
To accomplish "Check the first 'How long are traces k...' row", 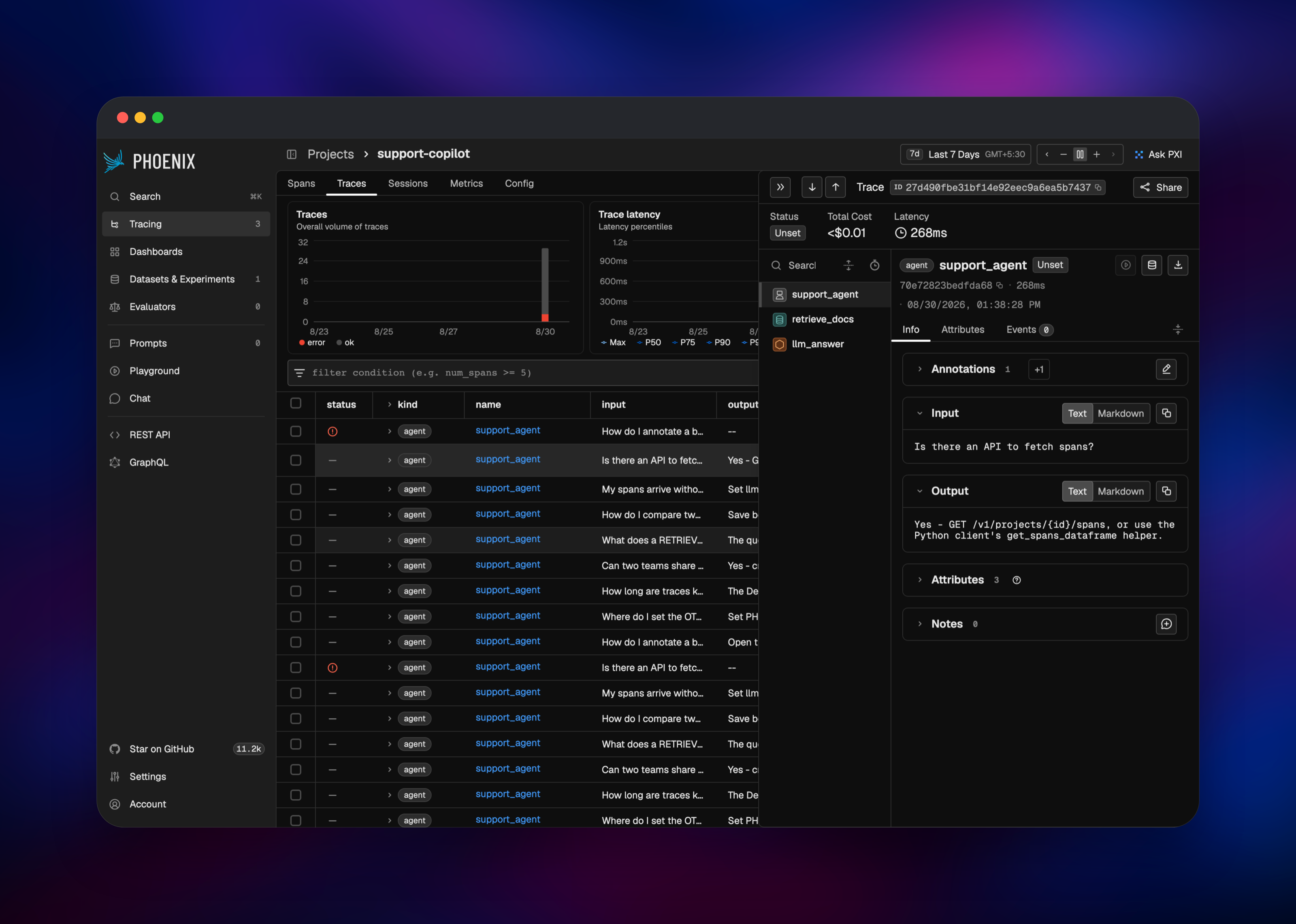I will click(x=296, y=591).
